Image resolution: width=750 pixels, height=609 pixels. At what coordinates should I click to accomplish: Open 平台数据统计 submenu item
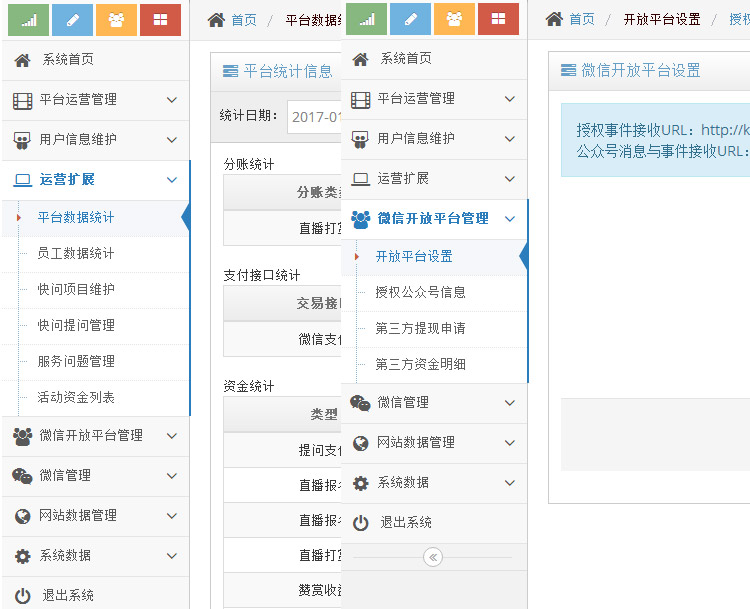[96, 218]
